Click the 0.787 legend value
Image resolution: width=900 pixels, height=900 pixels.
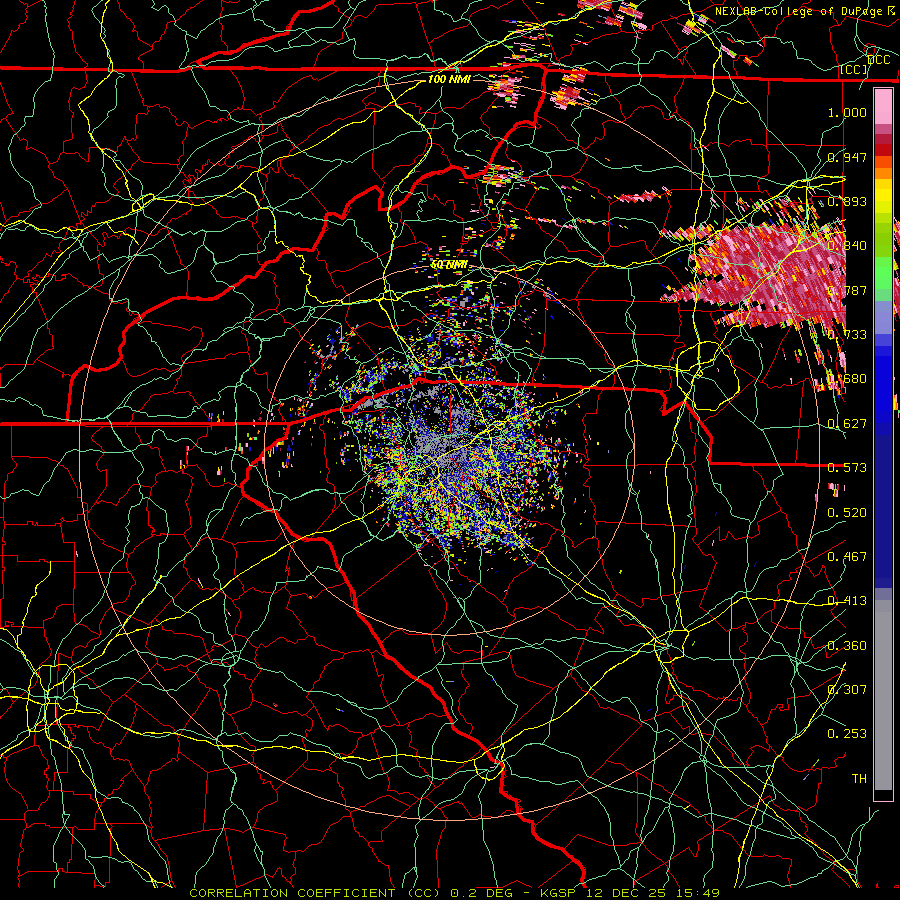tap(847, 290)
